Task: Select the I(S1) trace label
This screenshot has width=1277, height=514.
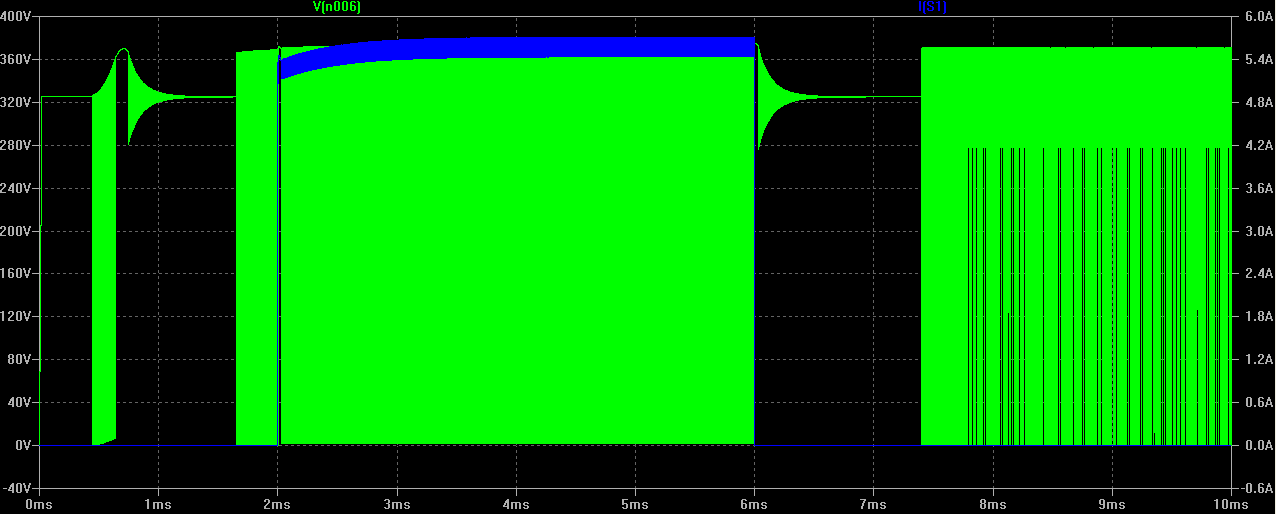Action: (932, 7)
